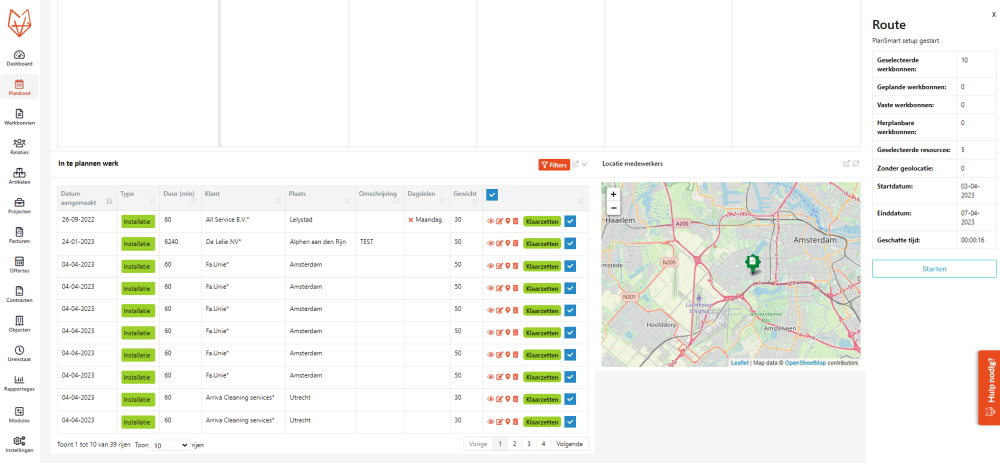Viewport: 1000px width, 463px height.
Task: Open Rapportages from the sidebar
Action: pos(19,383)
